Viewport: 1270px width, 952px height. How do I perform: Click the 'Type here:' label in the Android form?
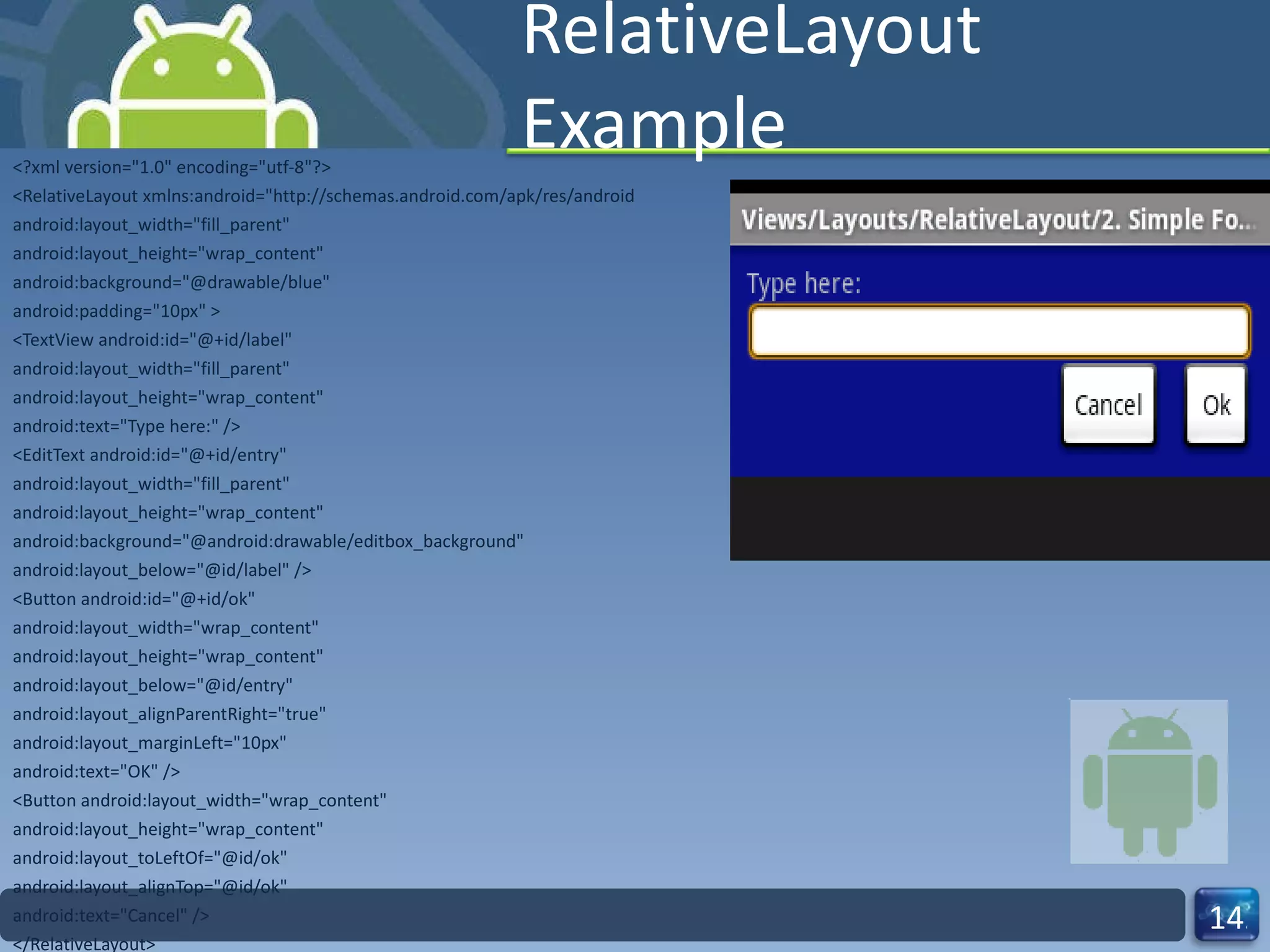tap(804, 284)
